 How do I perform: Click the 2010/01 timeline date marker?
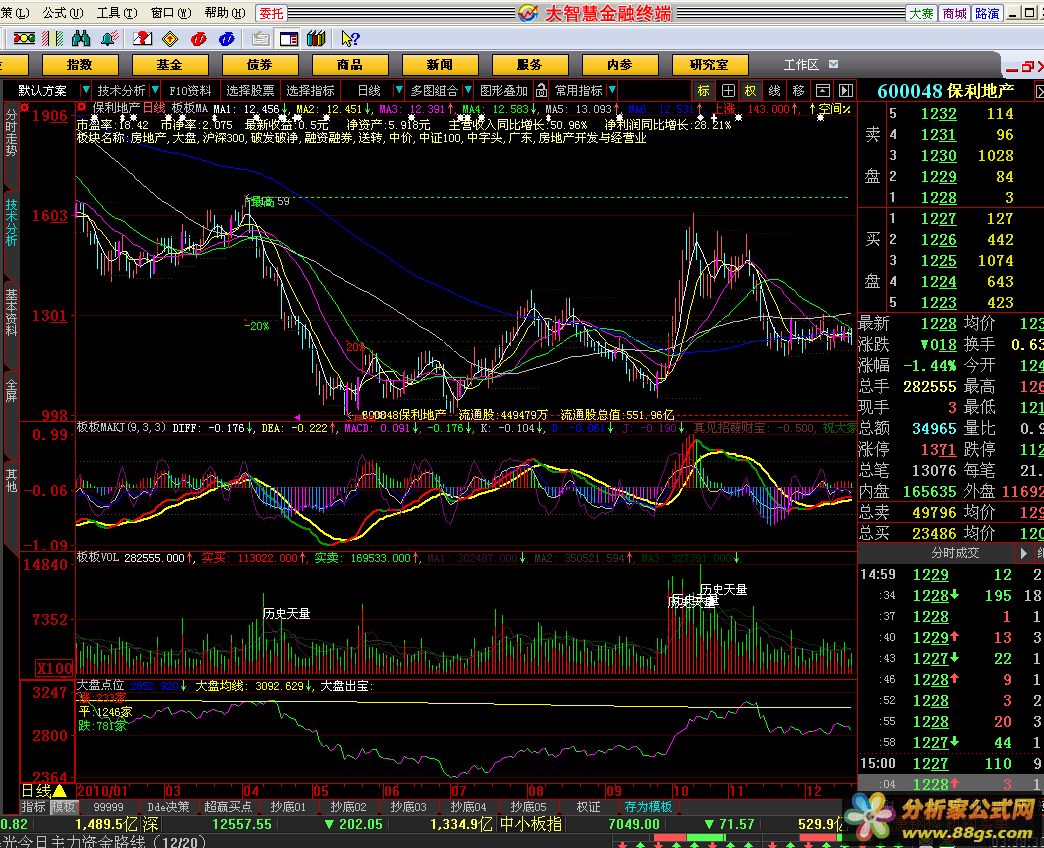coord(102,791)
